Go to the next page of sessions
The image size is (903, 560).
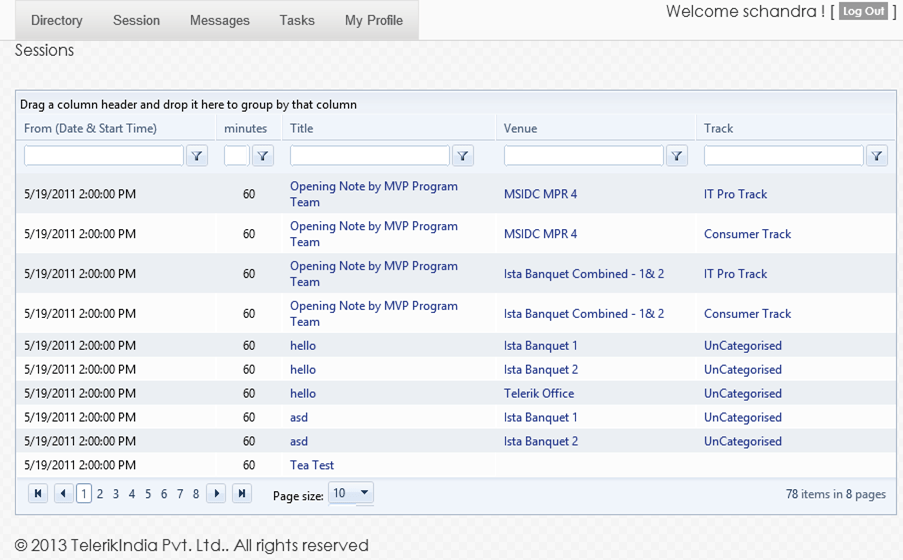216,493
